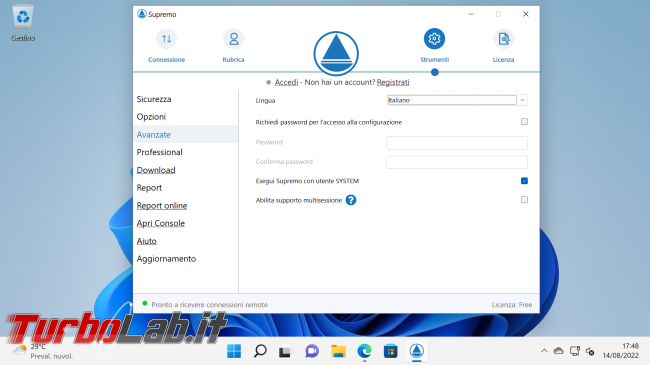Enable Abilita supporto multisessione checkbox
The height and width of the screenshot is (365, 650).
point(524,200)
